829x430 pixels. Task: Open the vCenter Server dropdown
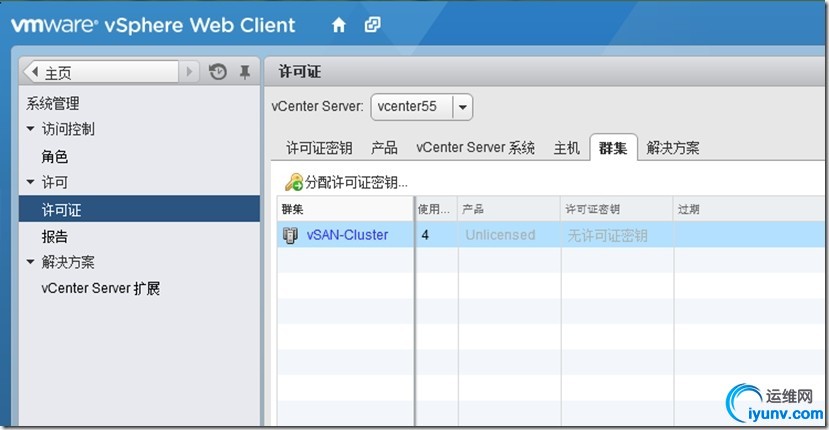point(462,107)
